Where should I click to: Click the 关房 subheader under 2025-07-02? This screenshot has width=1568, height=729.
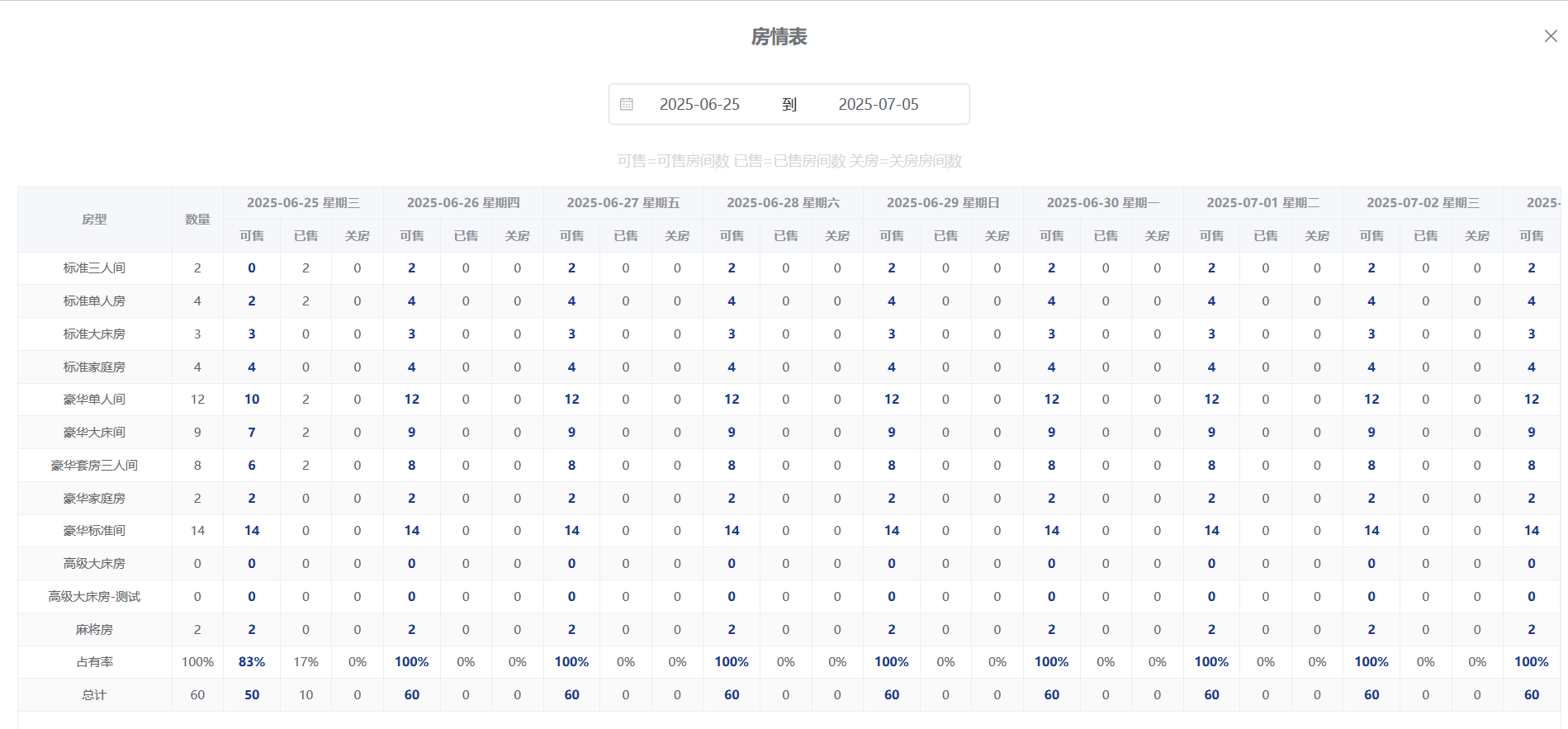1477,236
